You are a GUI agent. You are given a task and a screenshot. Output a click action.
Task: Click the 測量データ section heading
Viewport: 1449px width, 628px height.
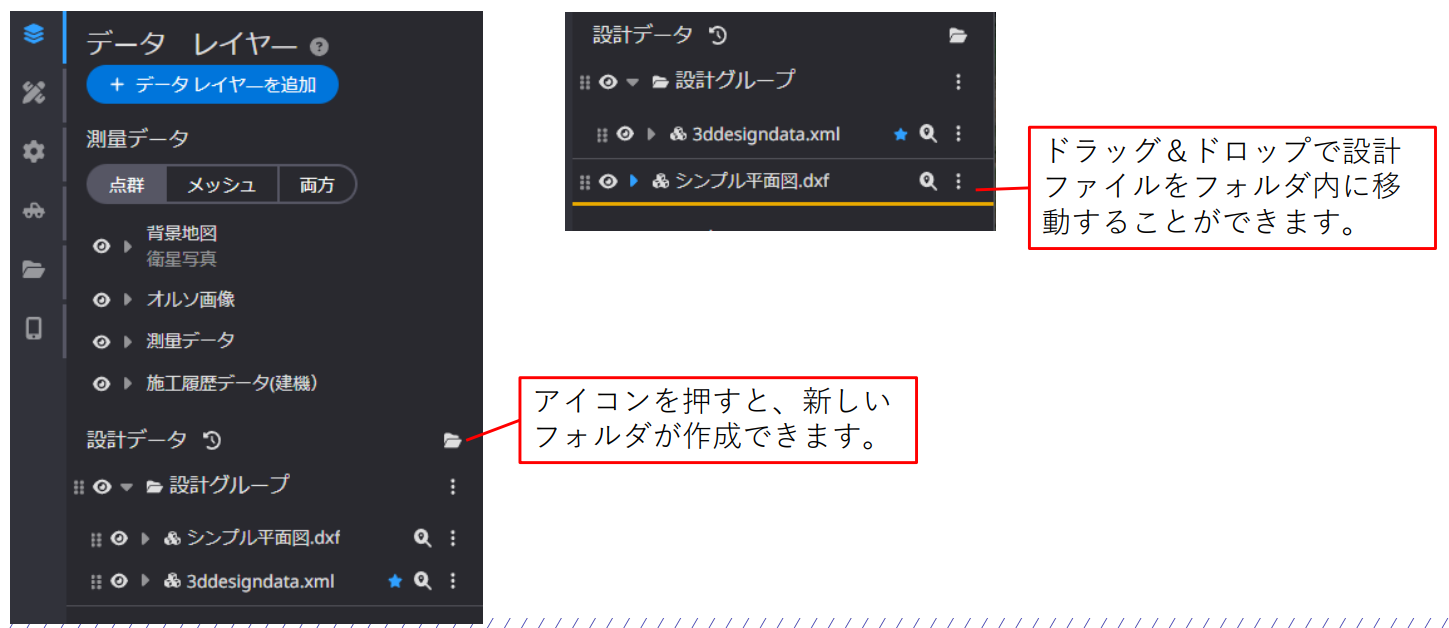pyautogui.click(x=138, y=139)
